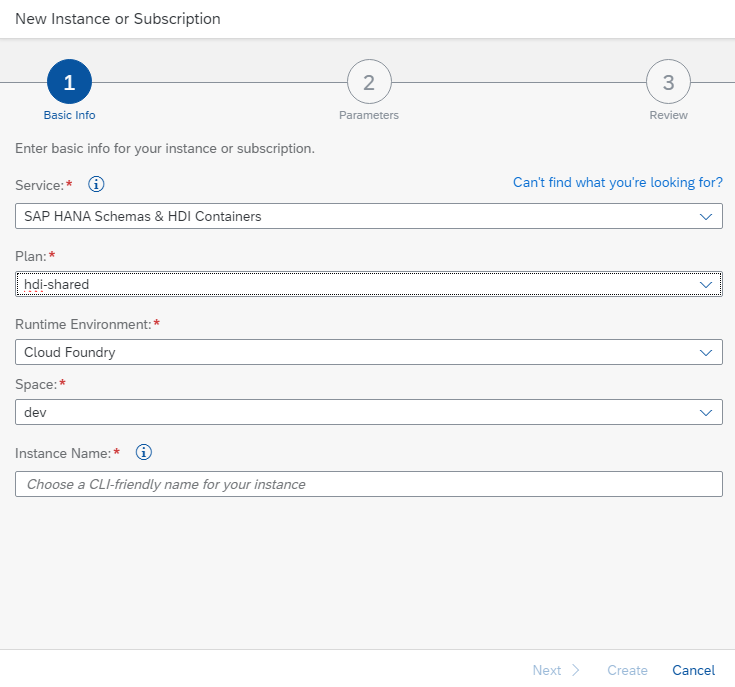Click the SAP HANA Schemas & HDI Containers text
Viewport: 735px width, 687px height.
point(143,216)
